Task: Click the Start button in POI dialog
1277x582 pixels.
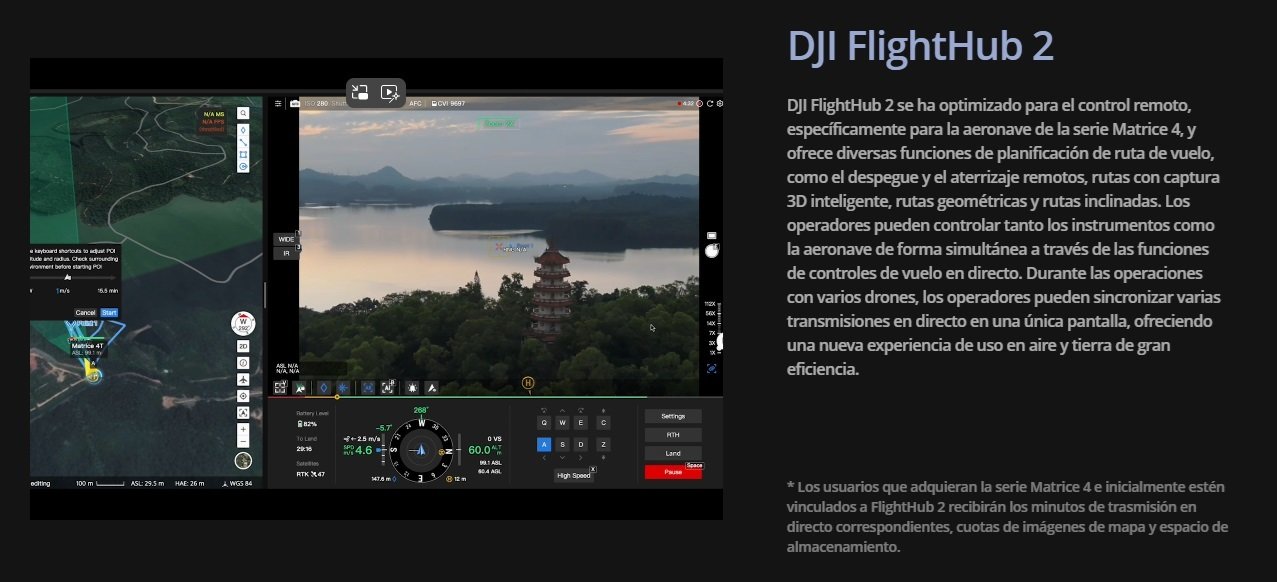Action: [109, 313]
